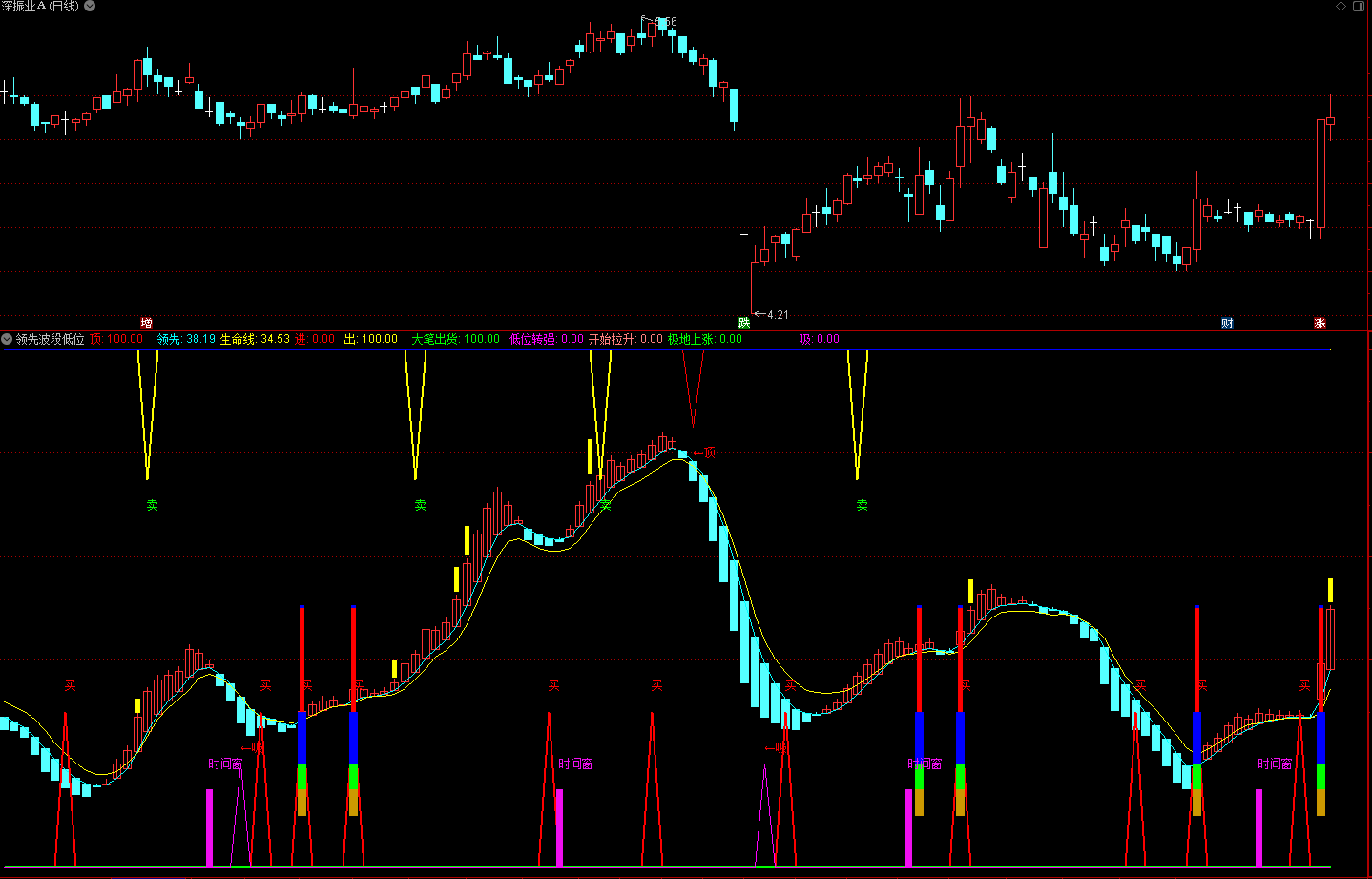This screenshot has width=1372, height=879.
Task: Open the blue 财 event marker
Action: pos(1227,324)
